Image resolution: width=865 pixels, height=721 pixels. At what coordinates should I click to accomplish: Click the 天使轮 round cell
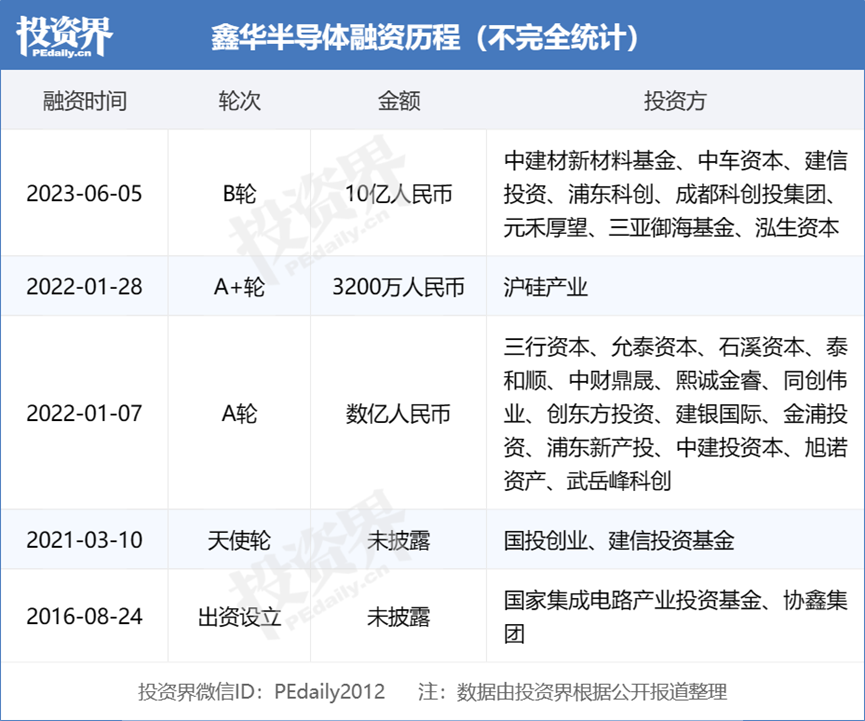pyautogui.click(x=239, y=540)
